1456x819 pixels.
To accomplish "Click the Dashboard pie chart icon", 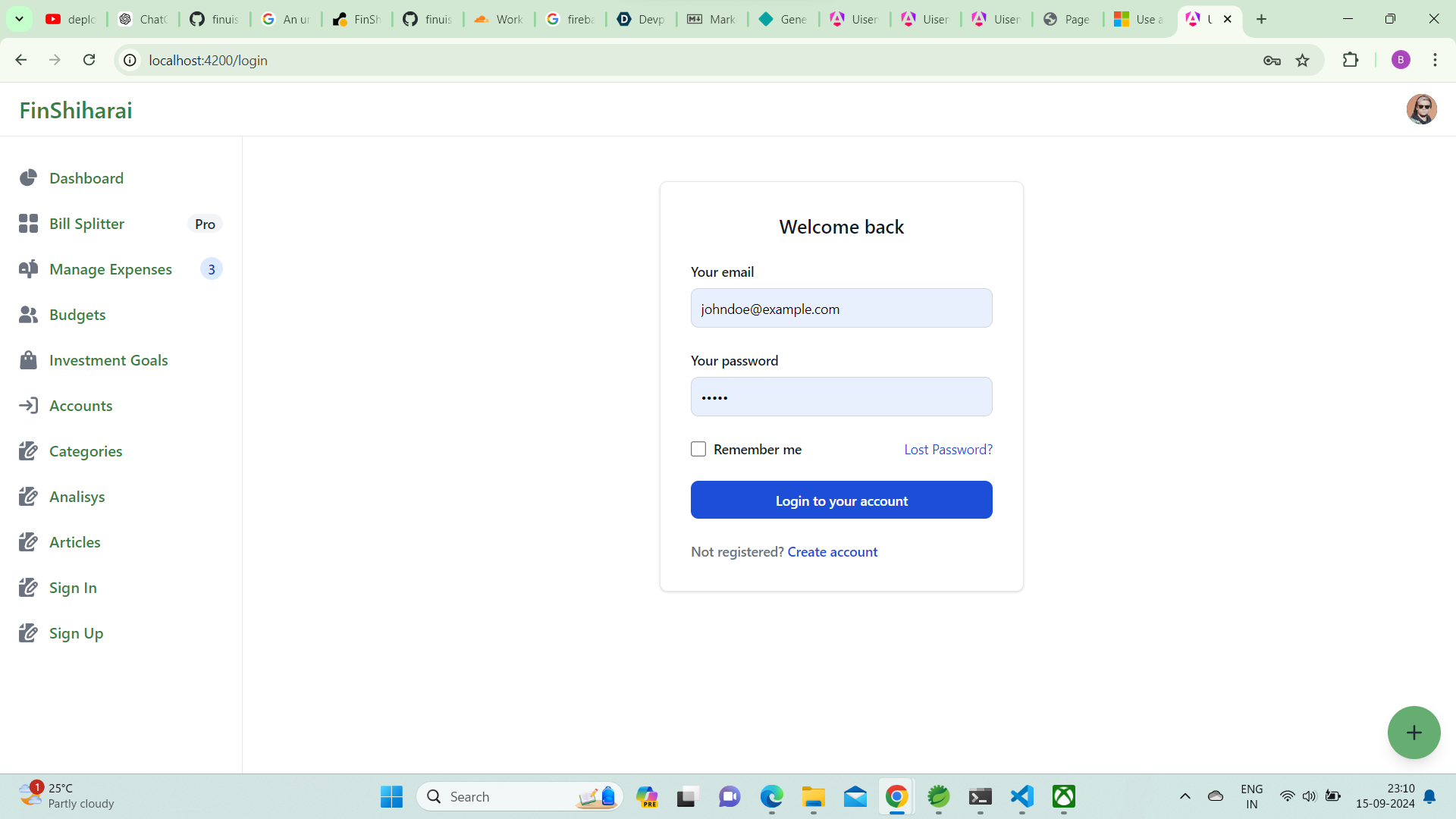I will tap(28, 178).
